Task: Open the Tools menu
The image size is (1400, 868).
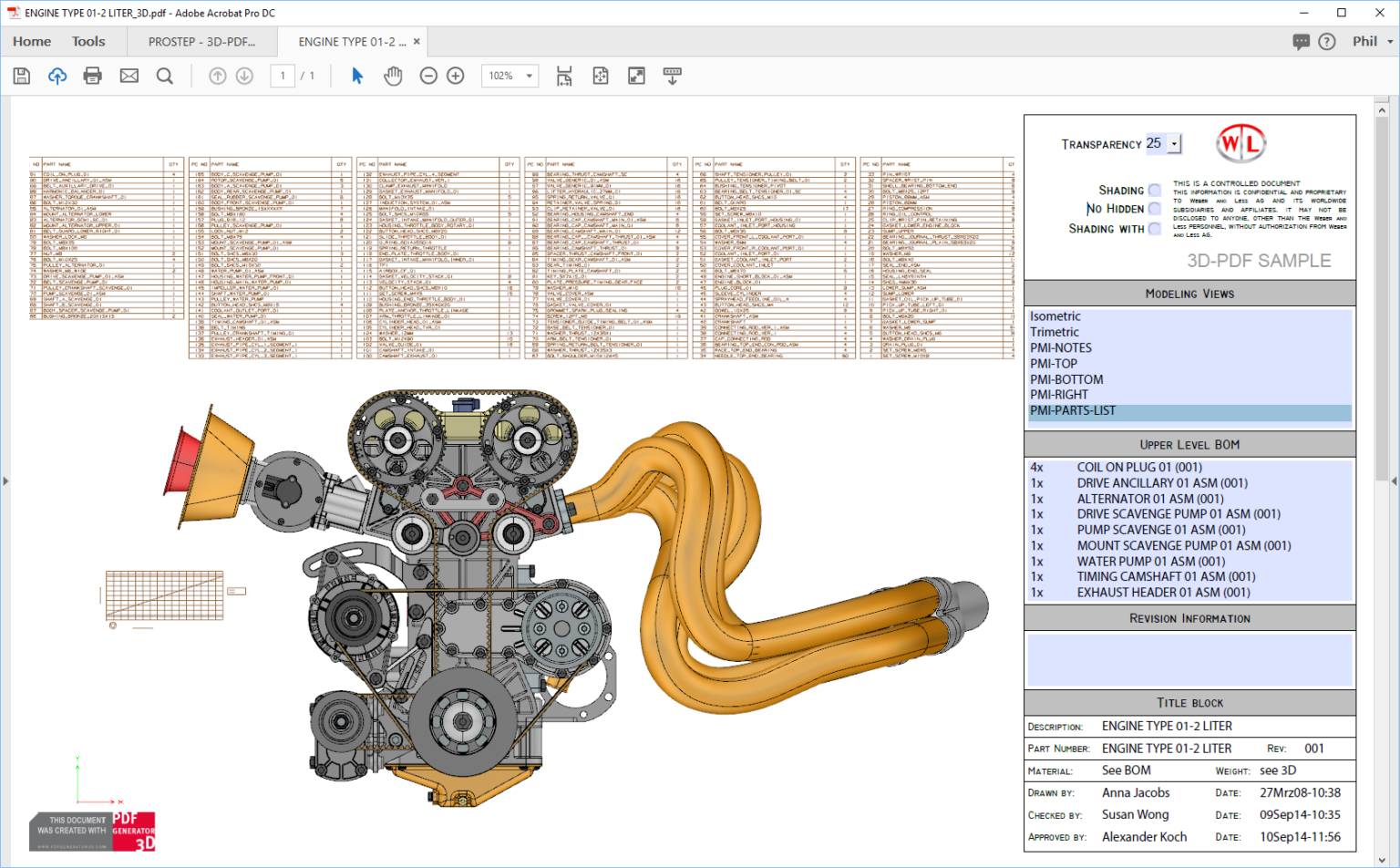Action: coord(87,41)
